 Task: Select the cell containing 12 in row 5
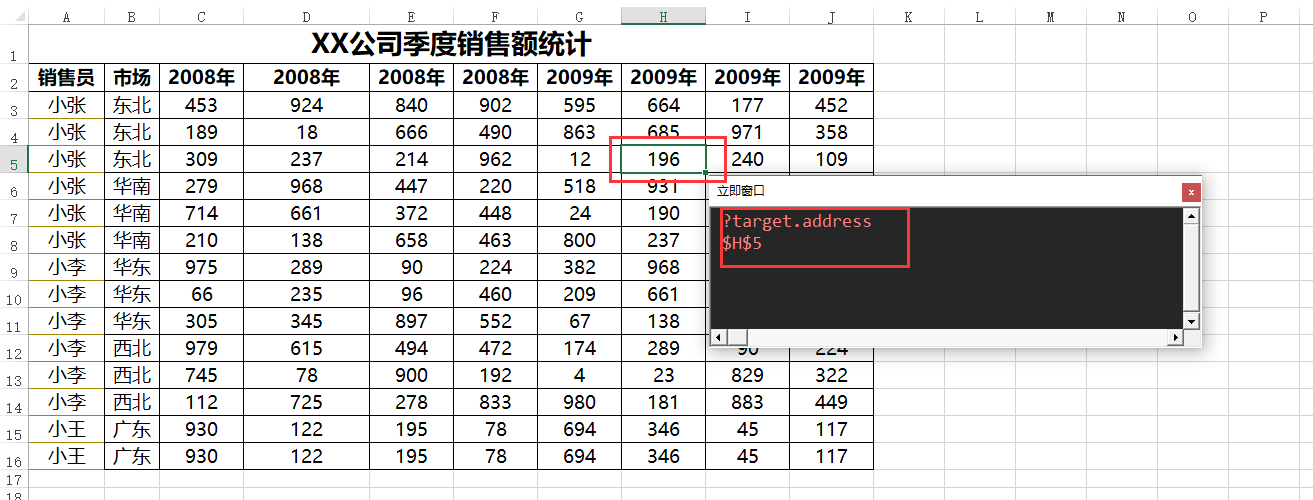579,159
